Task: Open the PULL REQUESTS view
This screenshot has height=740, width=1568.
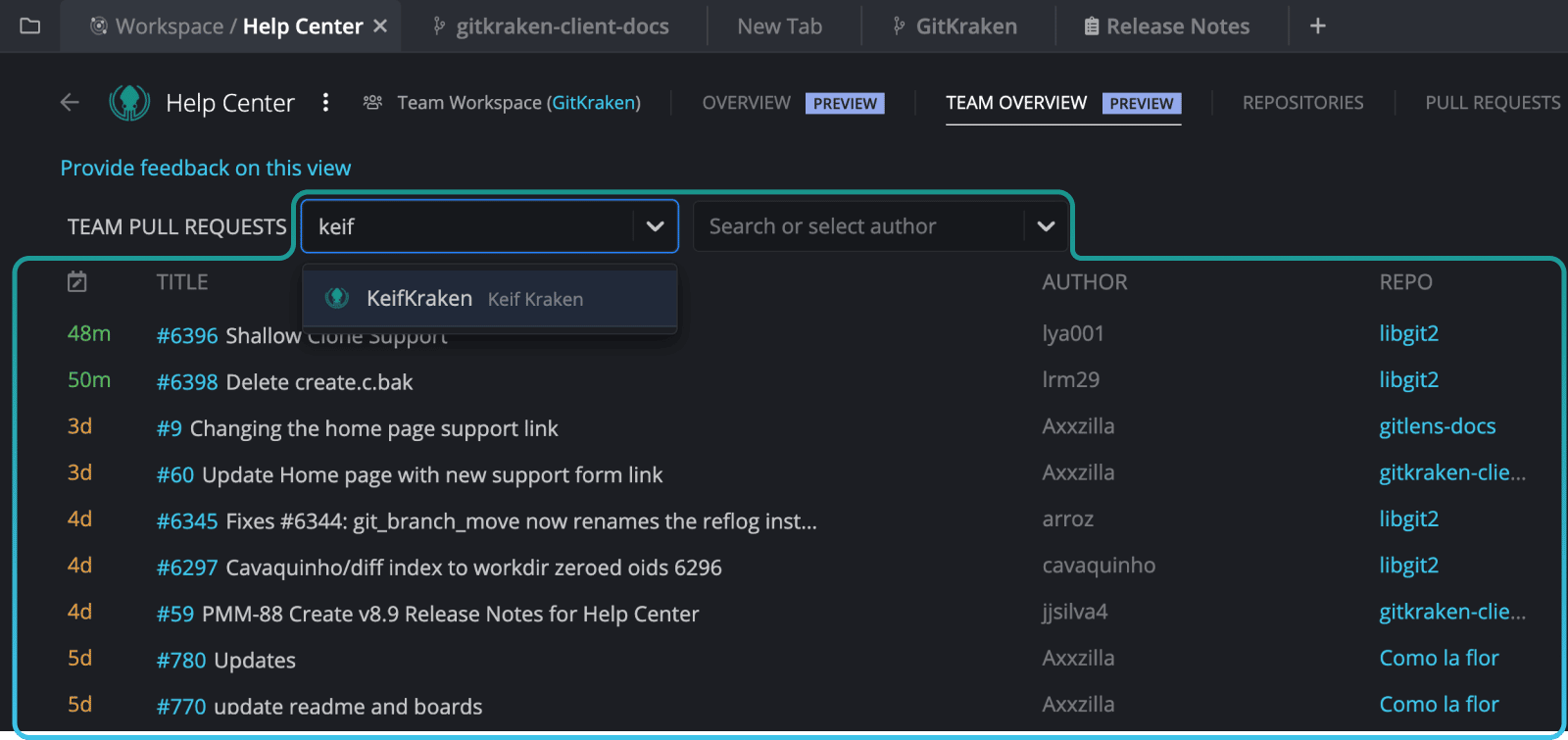Action: pos(1493,103)
